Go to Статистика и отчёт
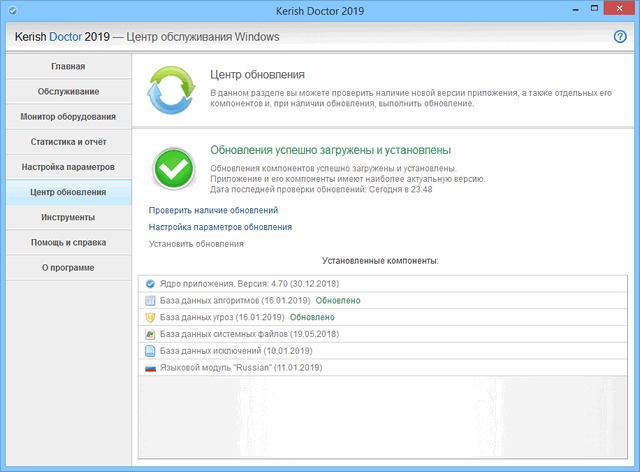Image resolution: width=640 pixels, height=472 pixels. [67, 142]
